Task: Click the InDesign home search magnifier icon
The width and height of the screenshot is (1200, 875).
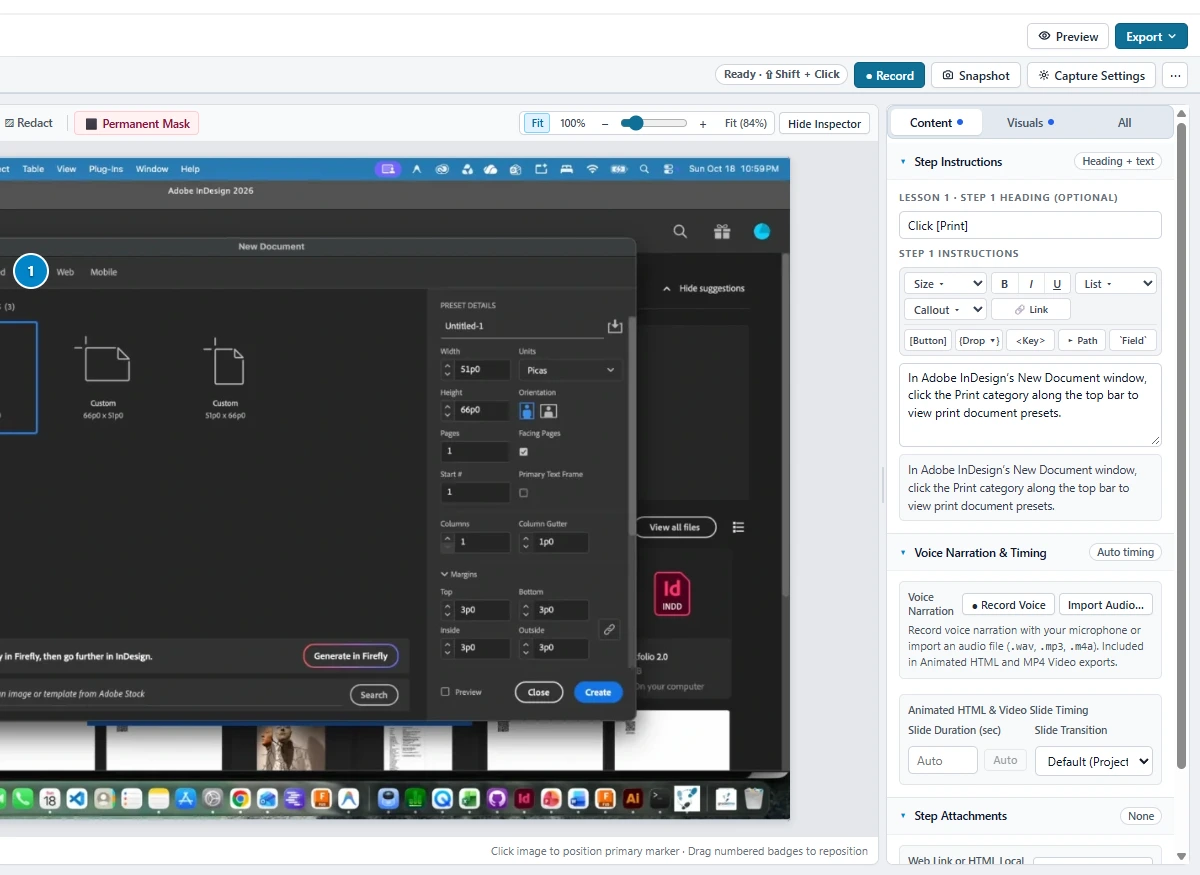Action: [680, 231]
